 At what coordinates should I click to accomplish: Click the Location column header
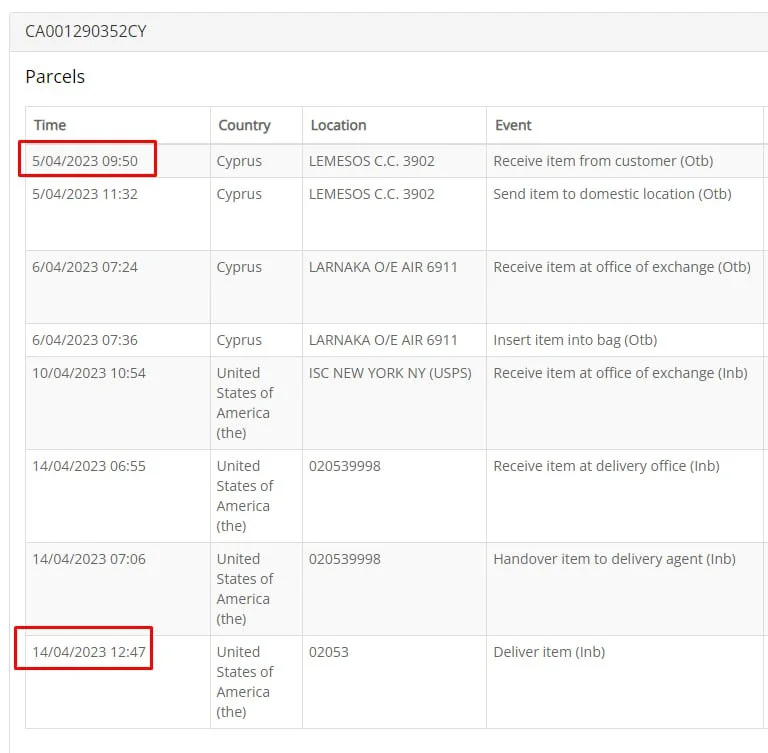point(338,125)
